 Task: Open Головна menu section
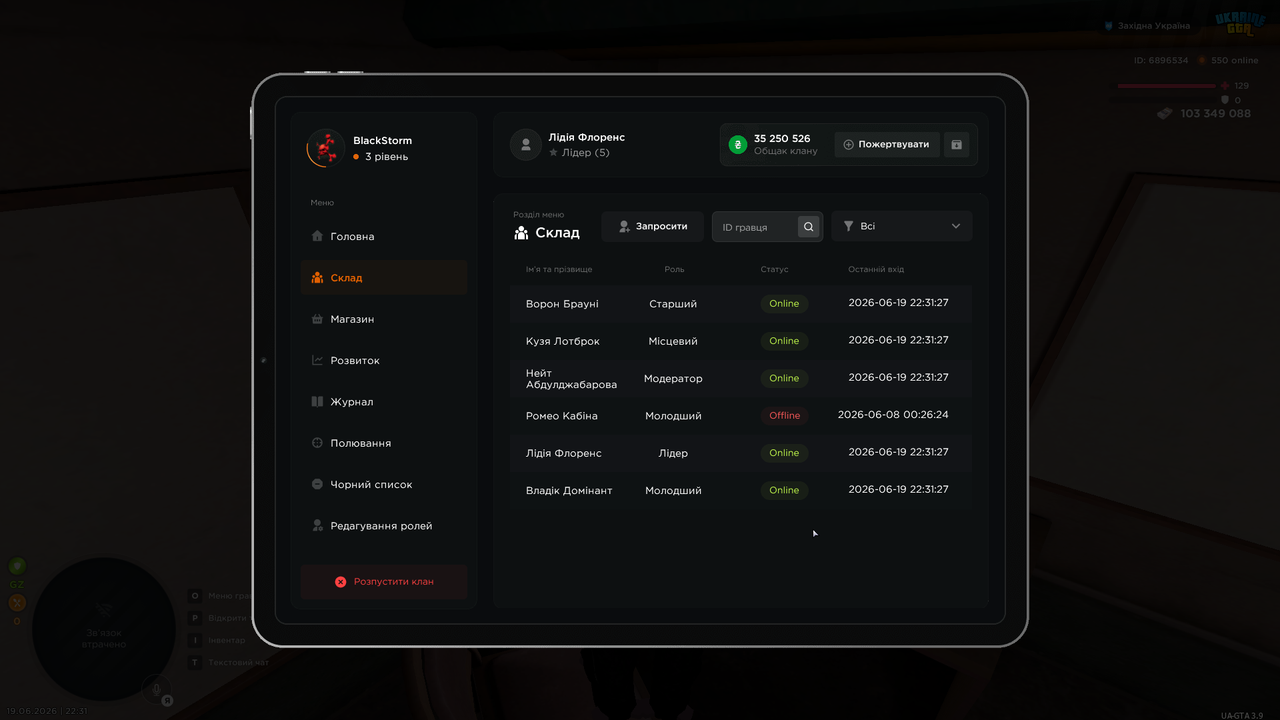click(384, 236)
